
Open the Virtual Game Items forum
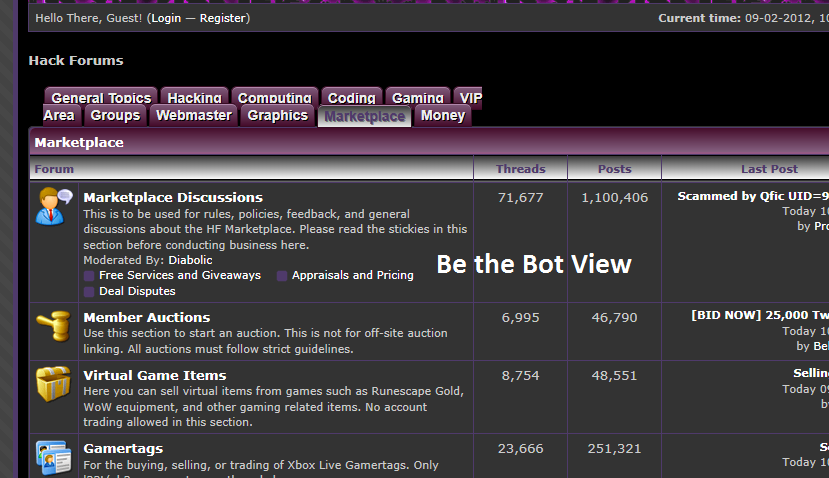(155, 375)
